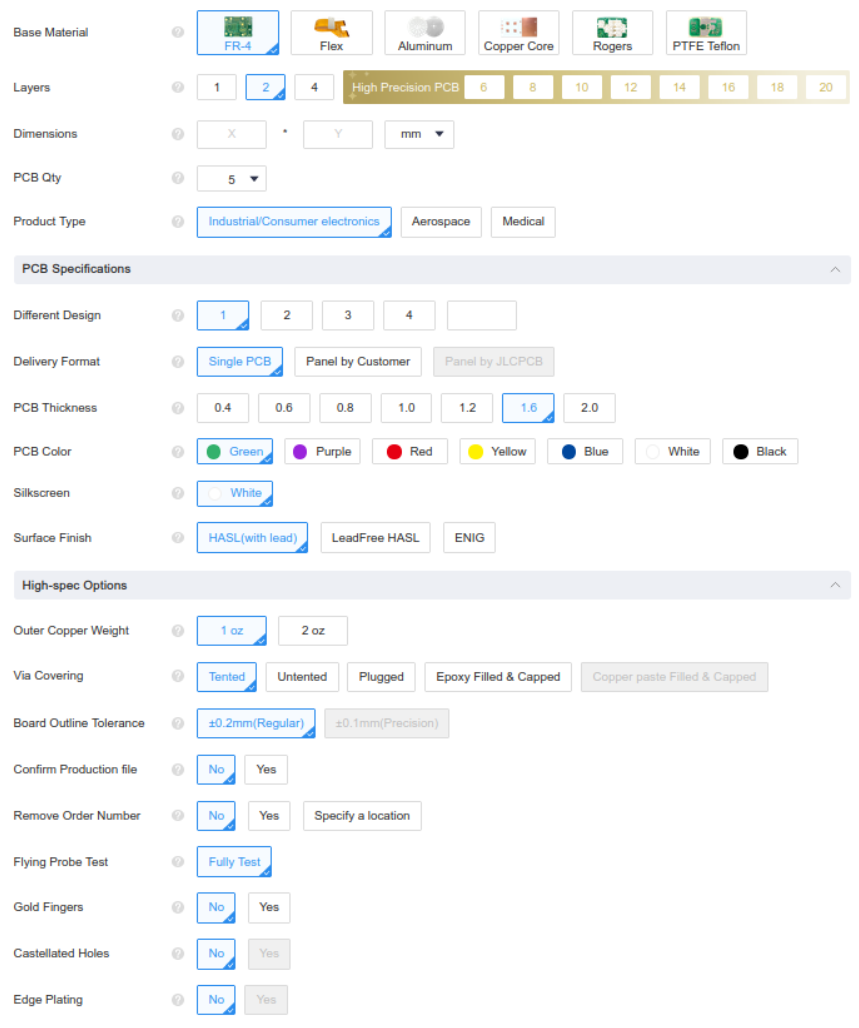Viewport: 859px width, 1028px height.
Task: Choose Green PCB color
Action: pyautogui.click(x=235, y=452)
